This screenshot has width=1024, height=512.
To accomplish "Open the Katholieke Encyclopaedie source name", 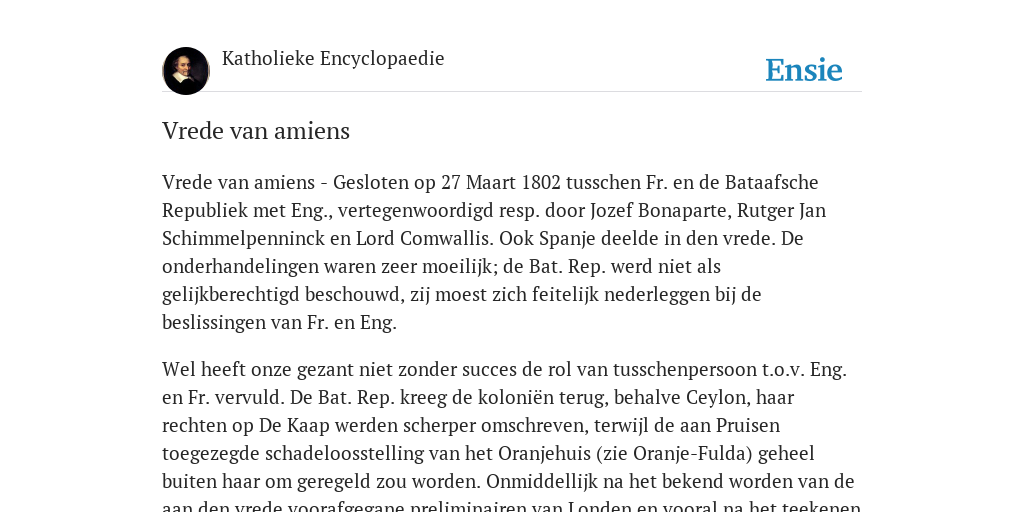I will [333, 59].
